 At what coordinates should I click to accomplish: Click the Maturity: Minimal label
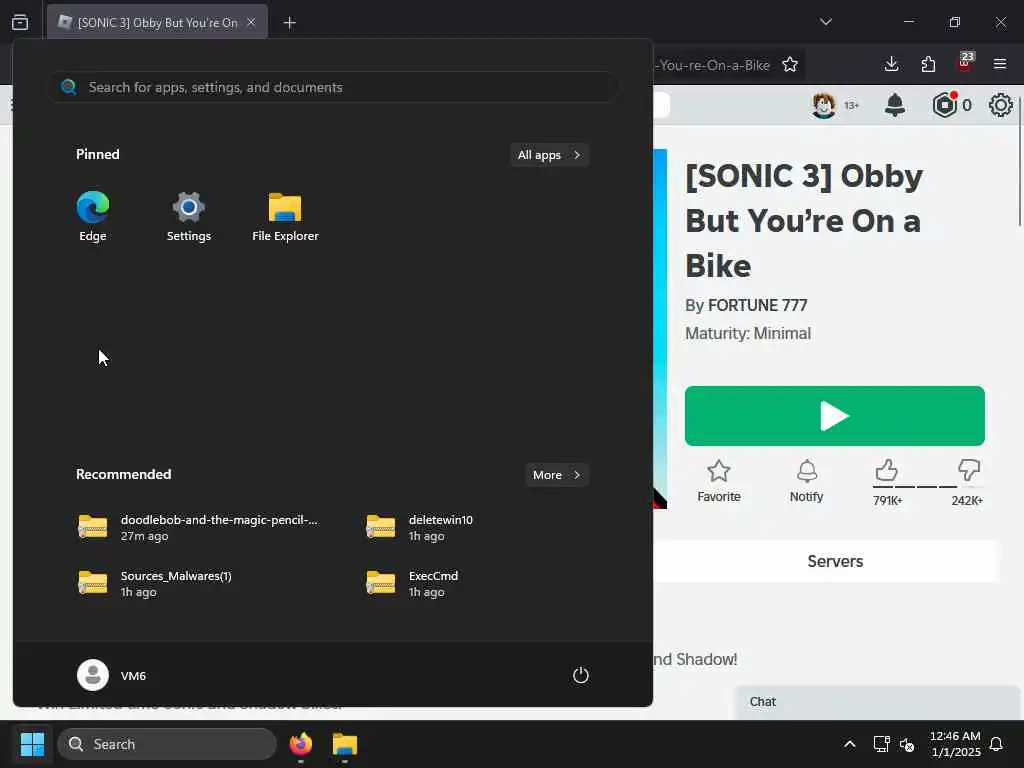coord(748,333)
